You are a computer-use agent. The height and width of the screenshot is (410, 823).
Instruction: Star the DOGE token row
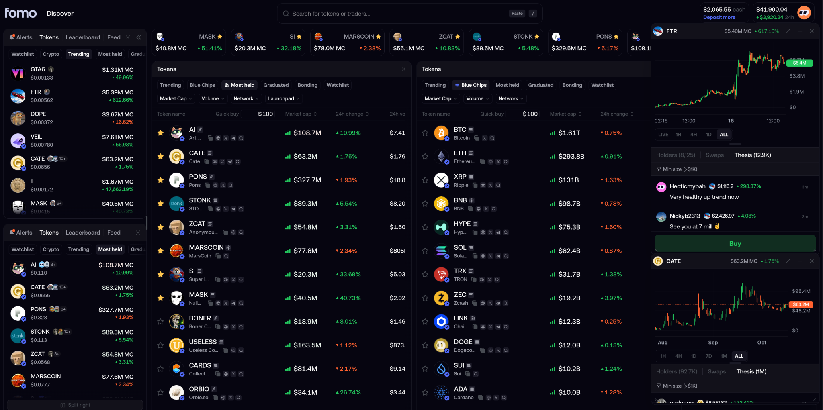425,345
